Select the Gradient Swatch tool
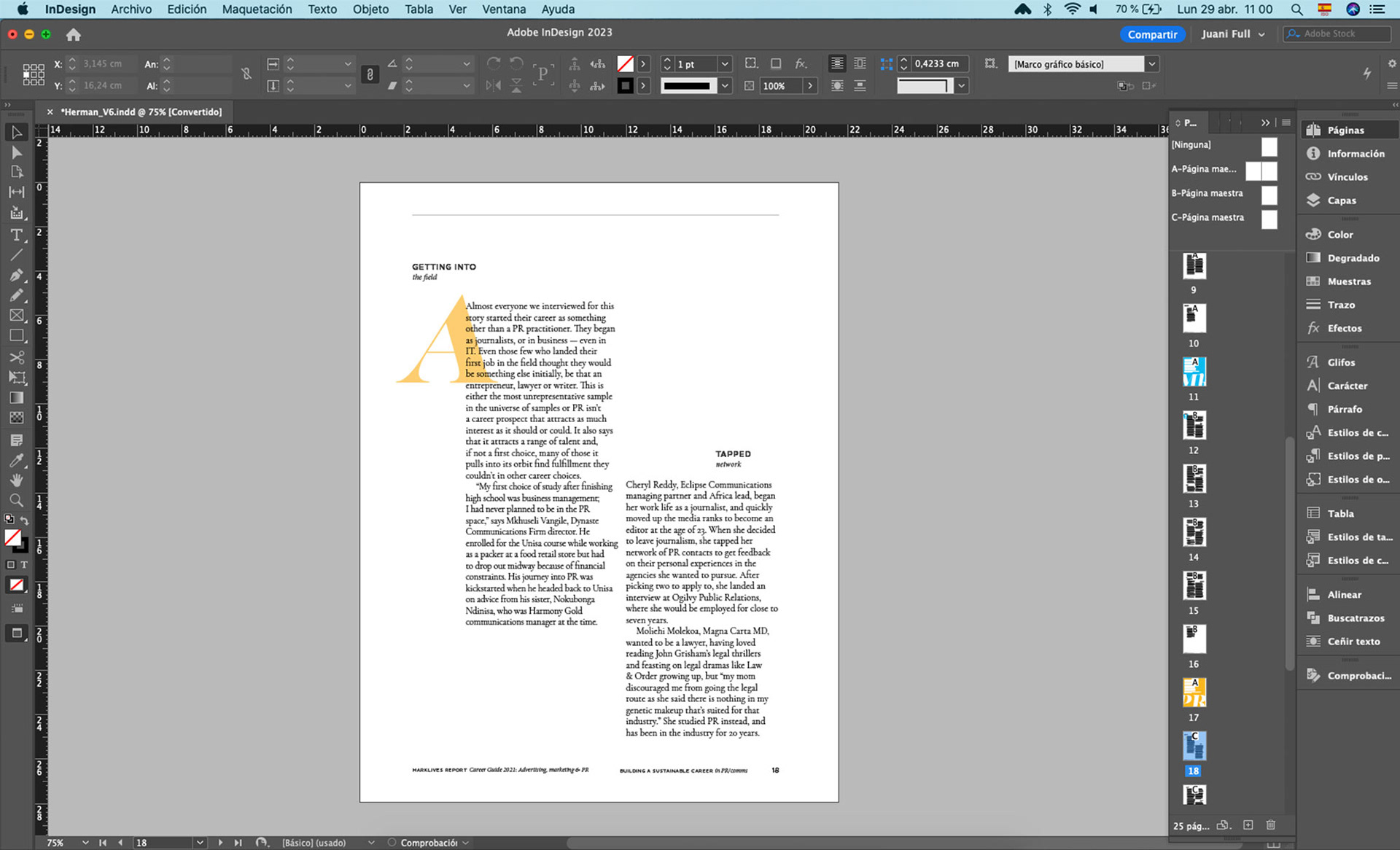This screenshot has width=1400, height=850. pos(16,398)
